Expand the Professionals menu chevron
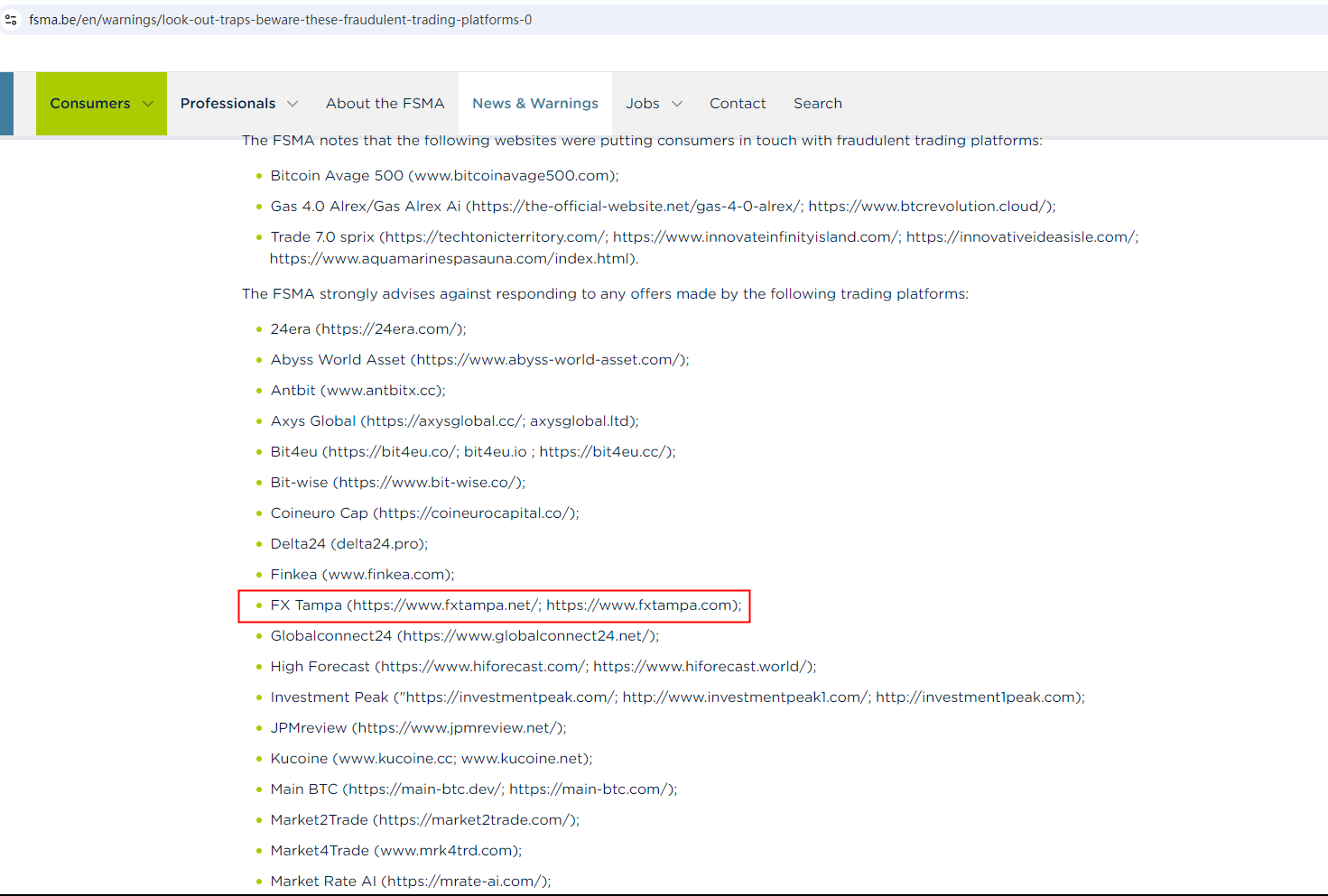 coord(293,104)
